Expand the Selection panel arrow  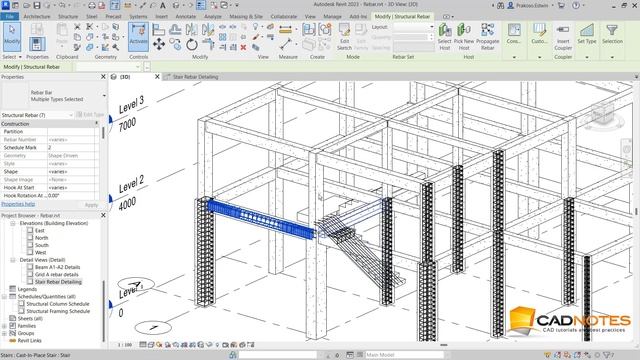click(x=612, y=57)
